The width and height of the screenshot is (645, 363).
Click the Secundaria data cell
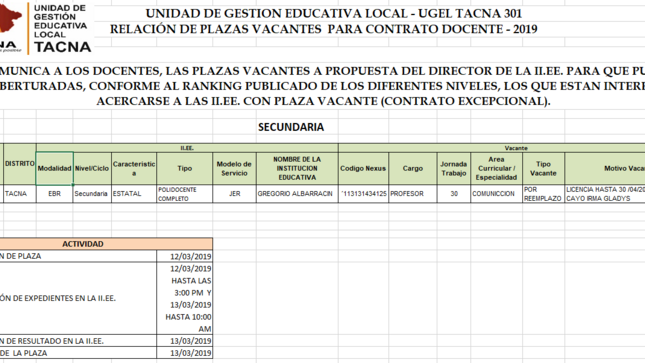(x=92, y=194)
